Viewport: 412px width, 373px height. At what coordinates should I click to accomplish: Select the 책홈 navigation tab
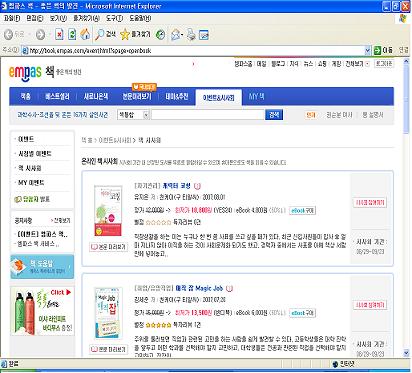point(26,97)
